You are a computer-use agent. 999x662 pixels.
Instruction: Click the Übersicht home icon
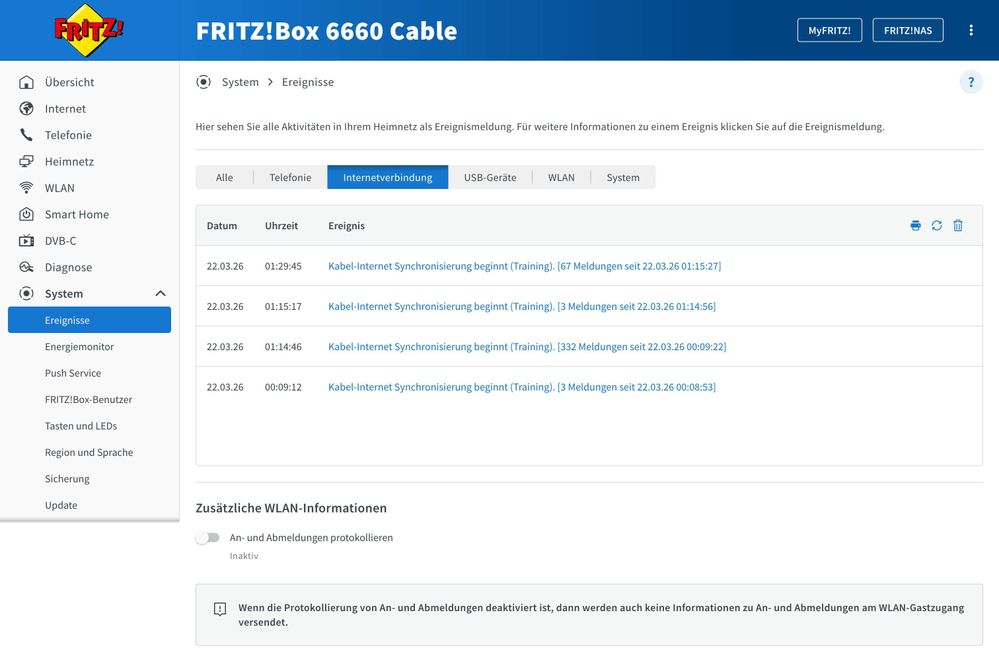tap(26, 82)
